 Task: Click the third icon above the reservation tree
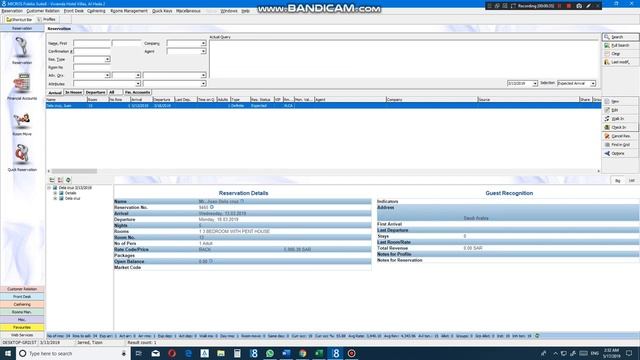(68, 180)
